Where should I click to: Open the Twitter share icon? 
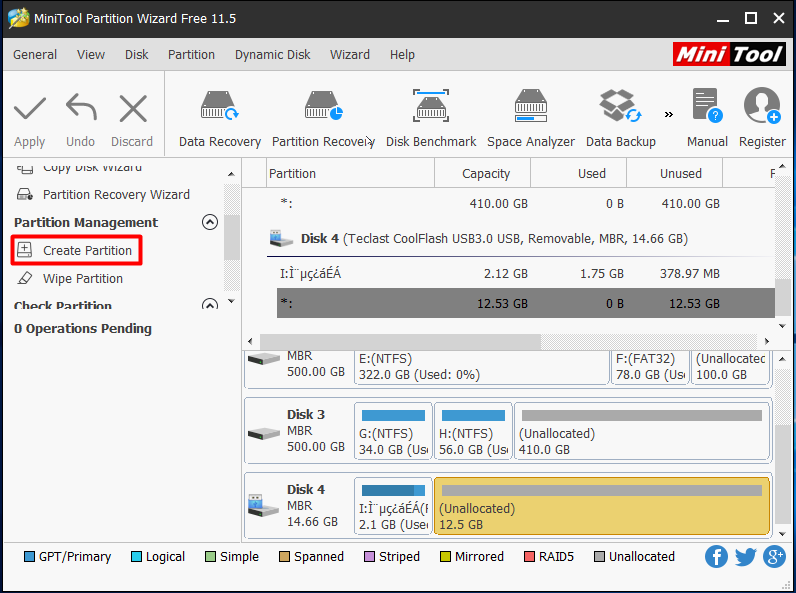[x=745, y=556]
